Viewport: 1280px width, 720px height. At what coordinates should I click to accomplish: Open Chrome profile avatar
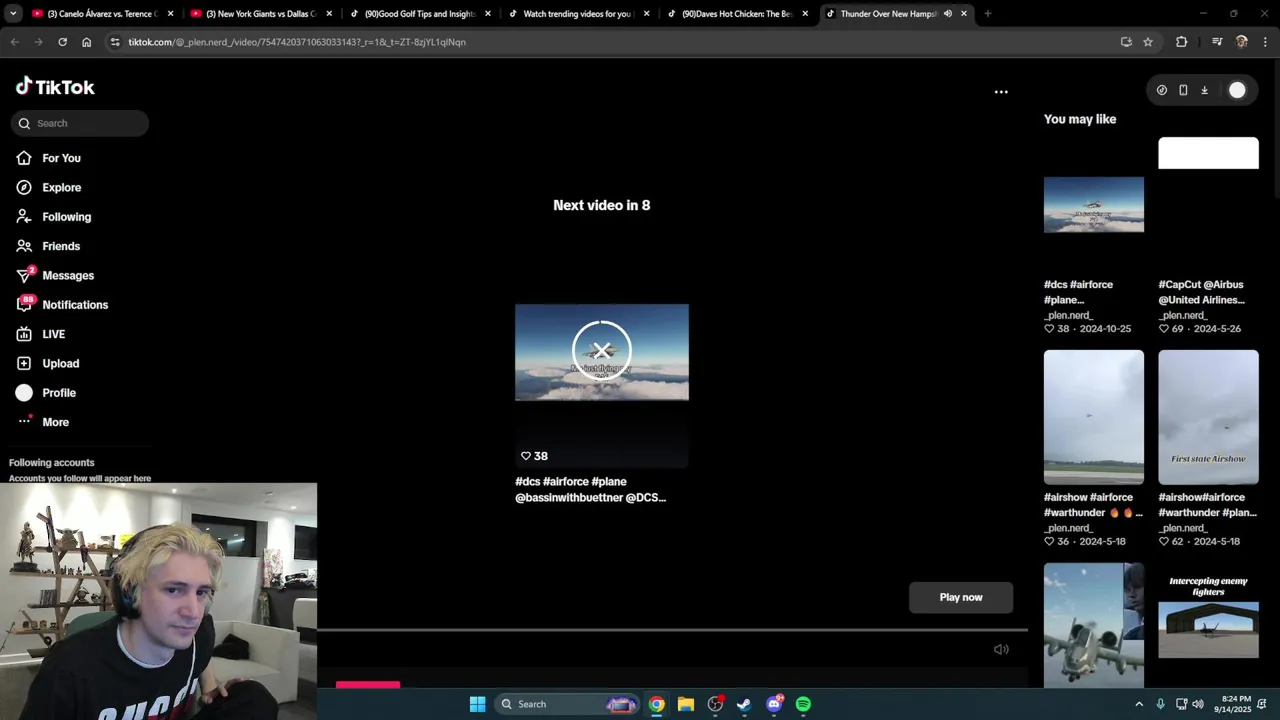pos(1241,42)
